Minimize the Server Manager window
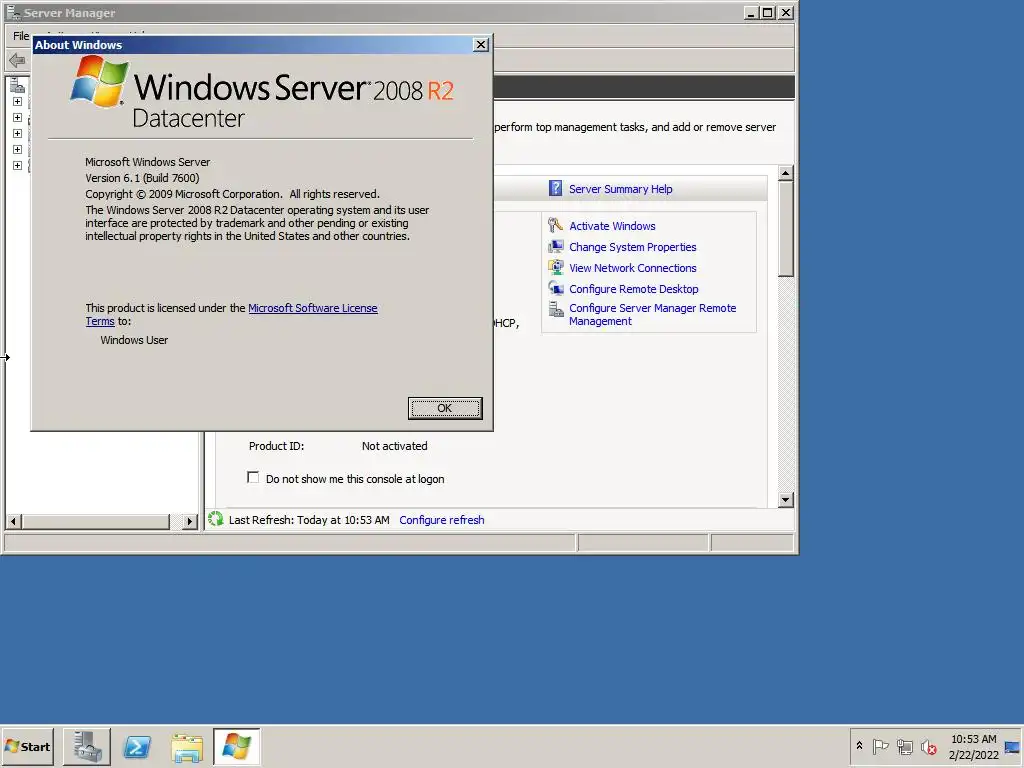The width and height of the screenshot is (1024, 768). [752, 12]
